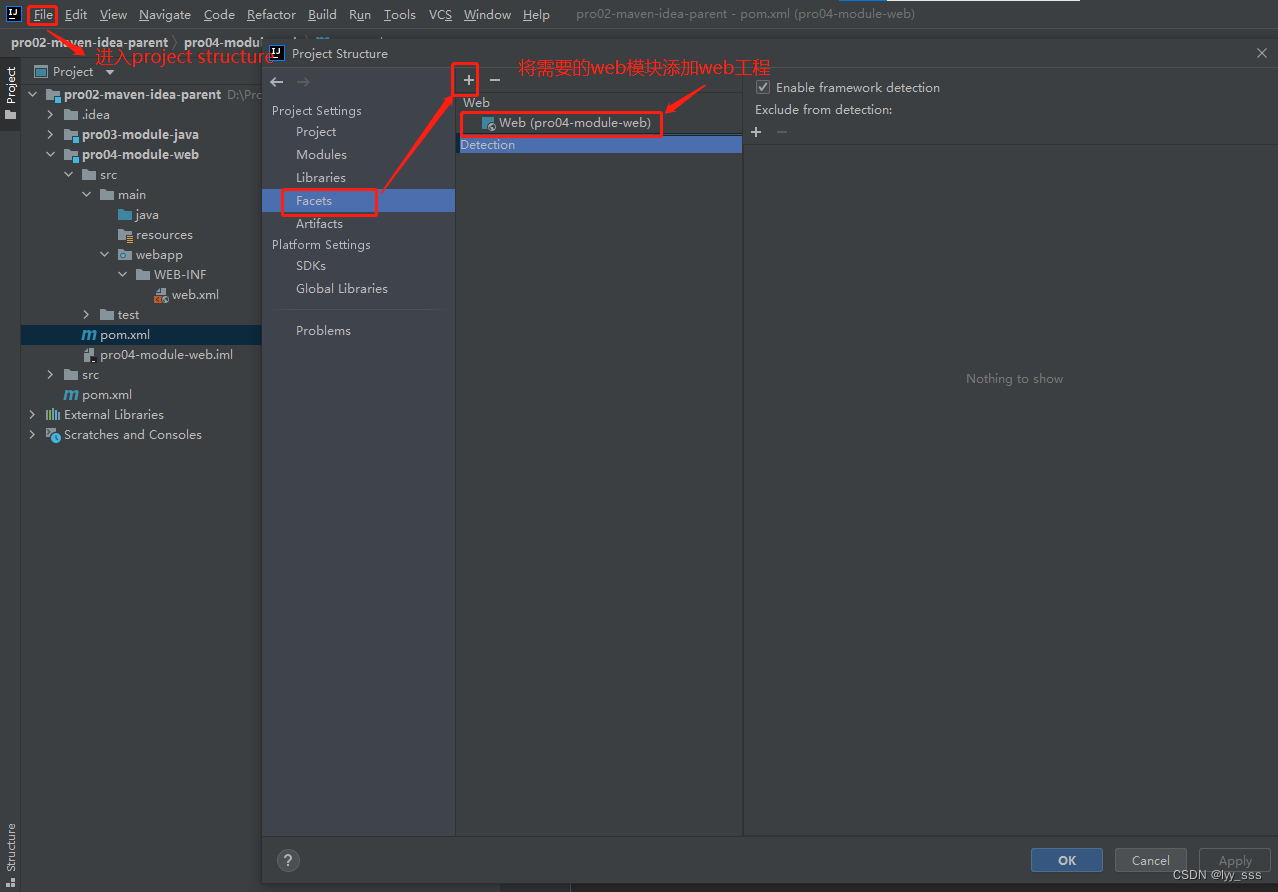Click the web.xml file icon

161,295
